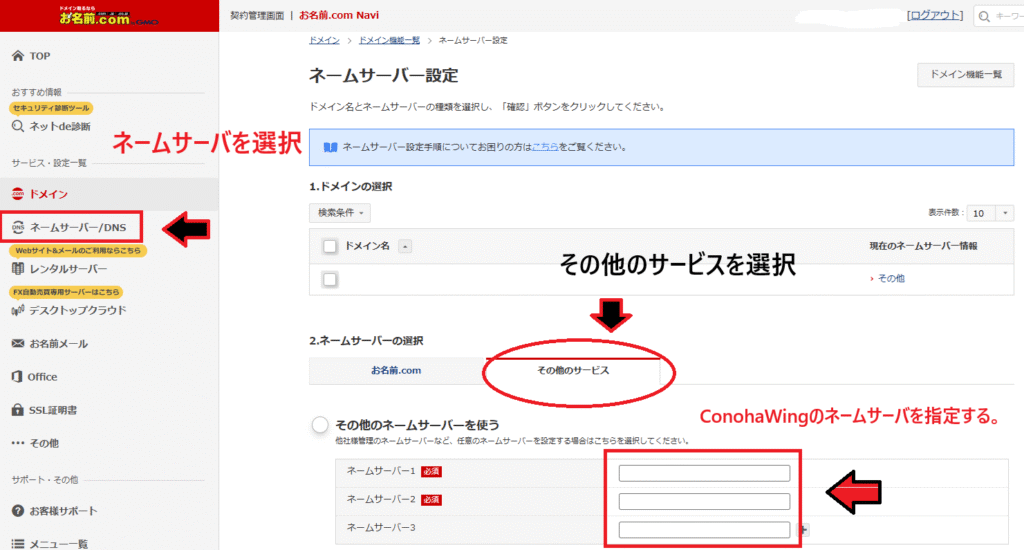Click the デスクトップクラウド icon
Image resolution: width=1024 pixels, height=550 pixels.
(18, 310)
